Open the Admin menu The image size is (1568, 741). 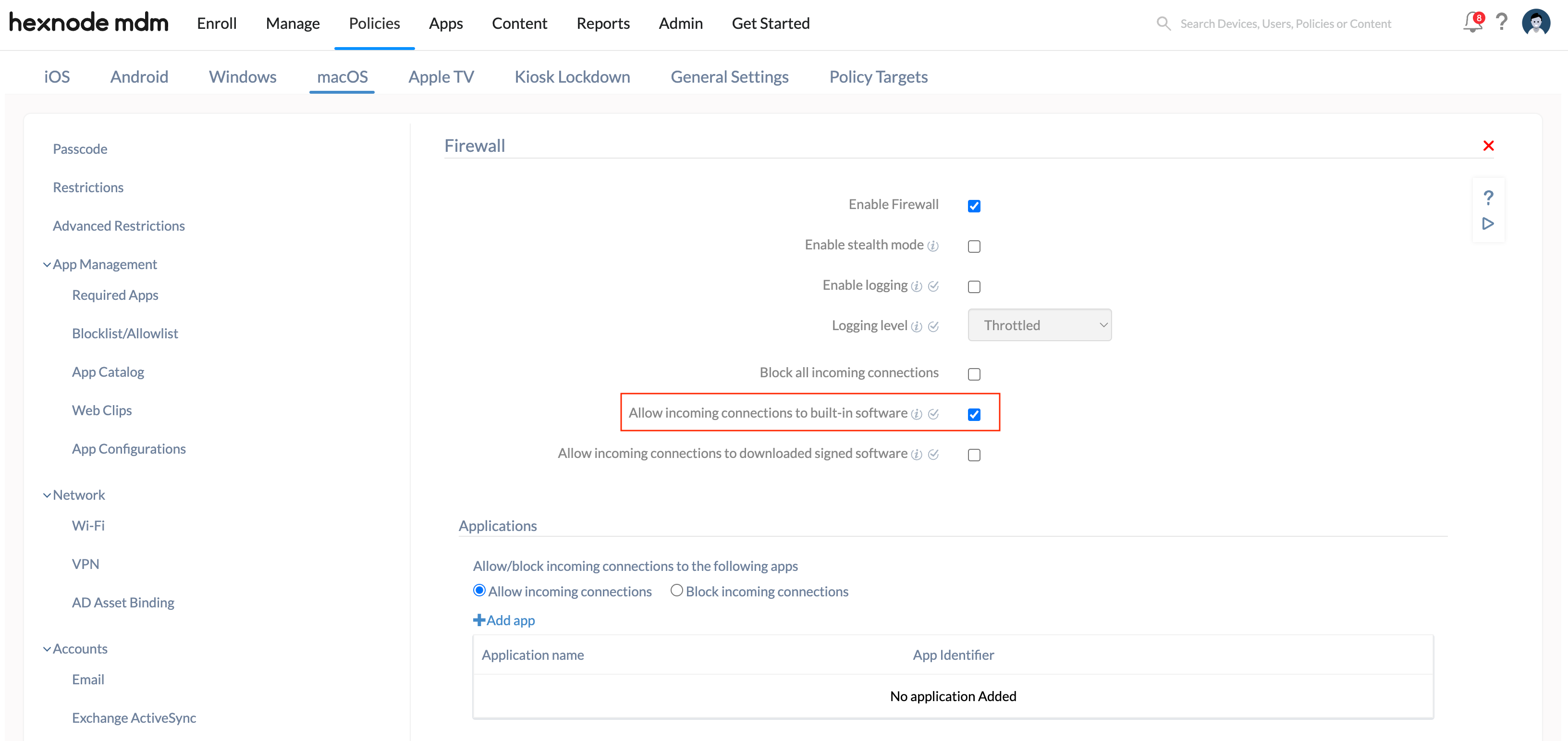(x=681, y=23)
